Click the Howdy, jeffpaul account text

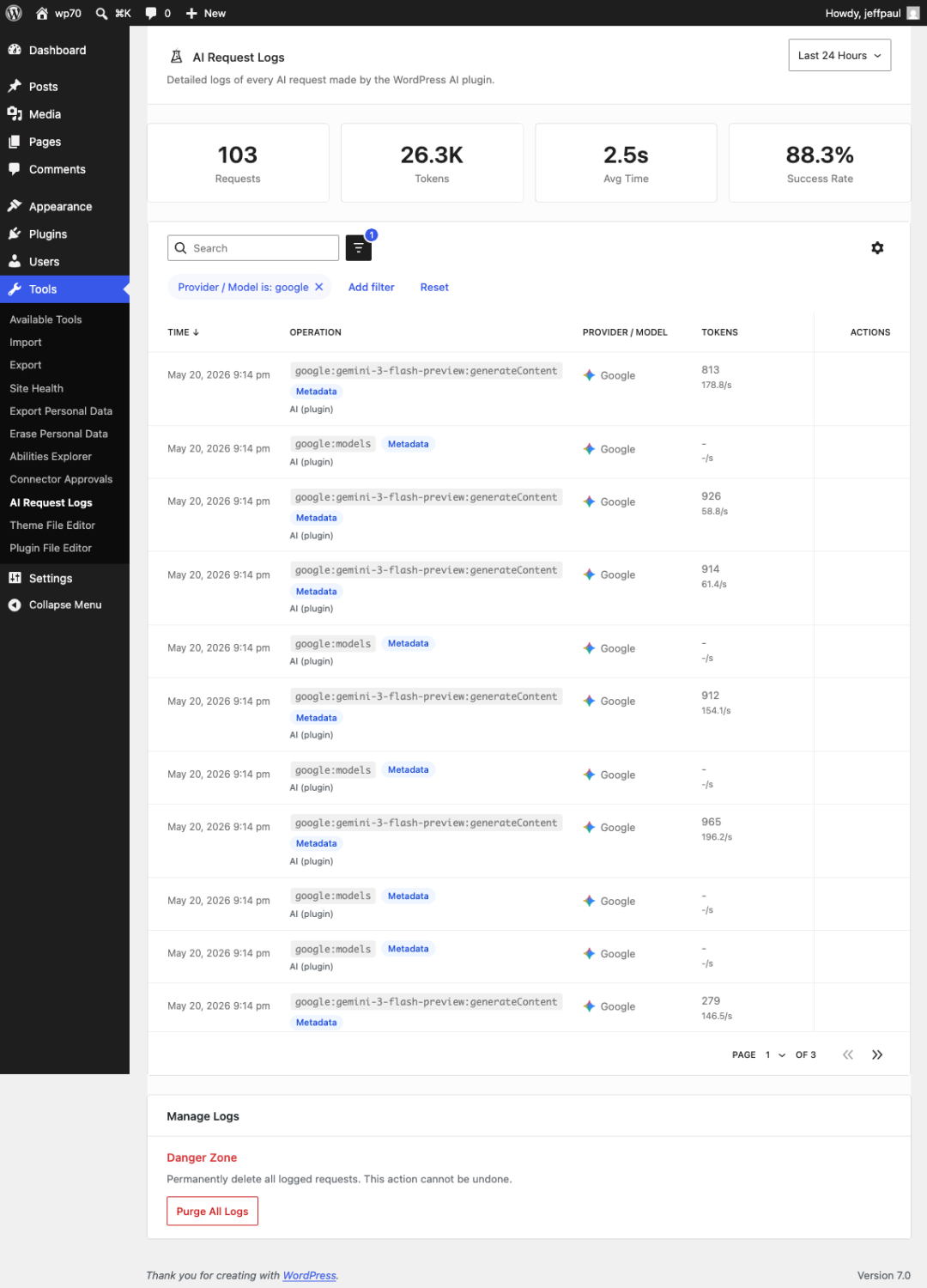click(863, 13)
